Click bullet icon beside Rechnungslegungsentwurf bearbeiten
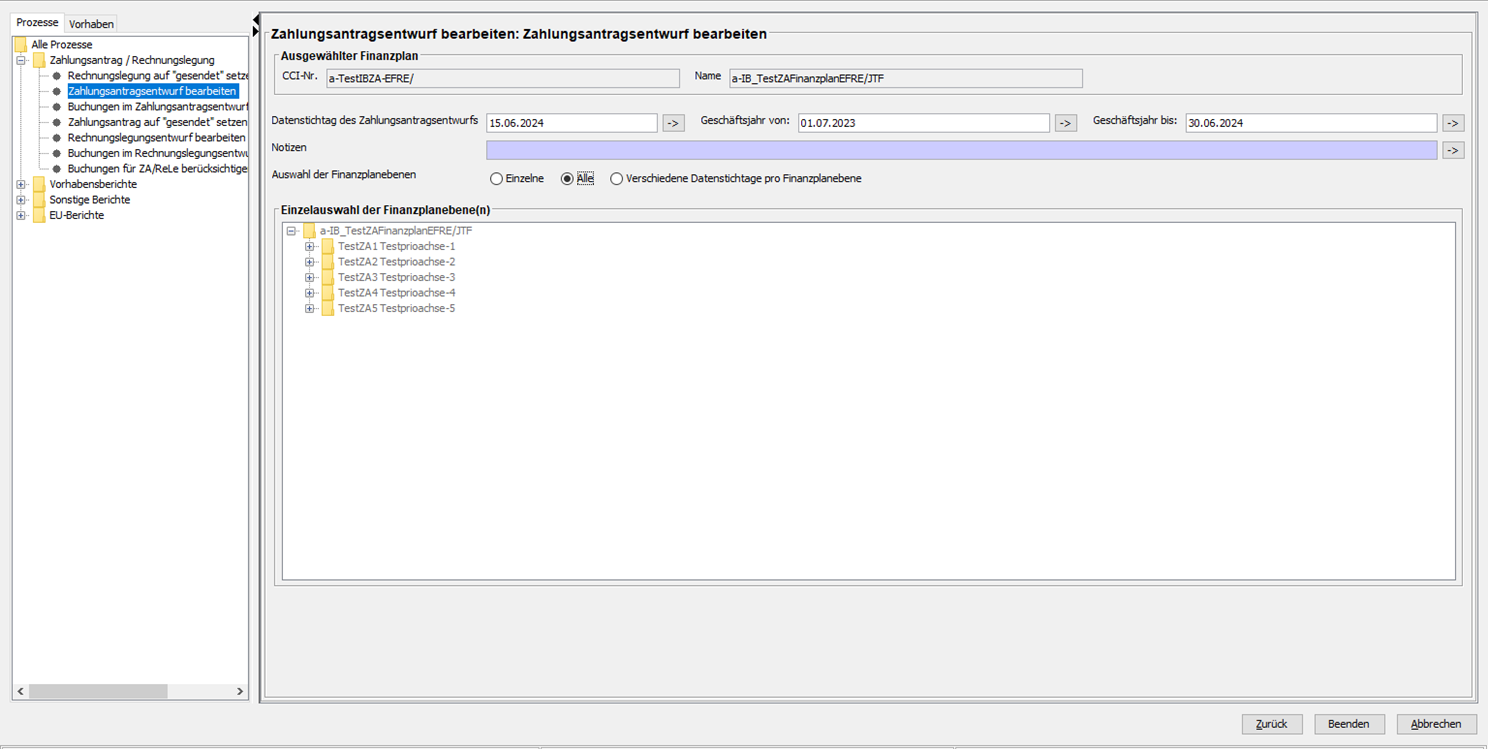 [x=57, y=138]
